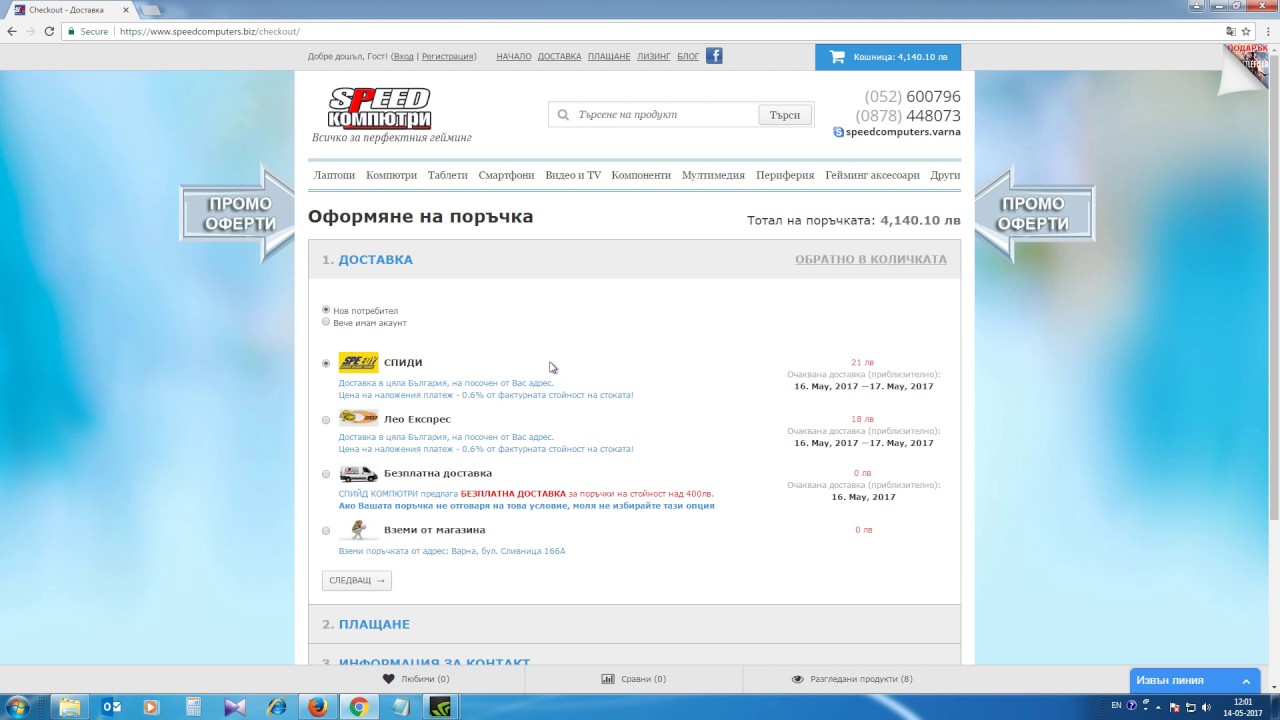Click the Лео Експрес courier logo
This screenshot has height=720, width=1280.
tap(358, 418)
